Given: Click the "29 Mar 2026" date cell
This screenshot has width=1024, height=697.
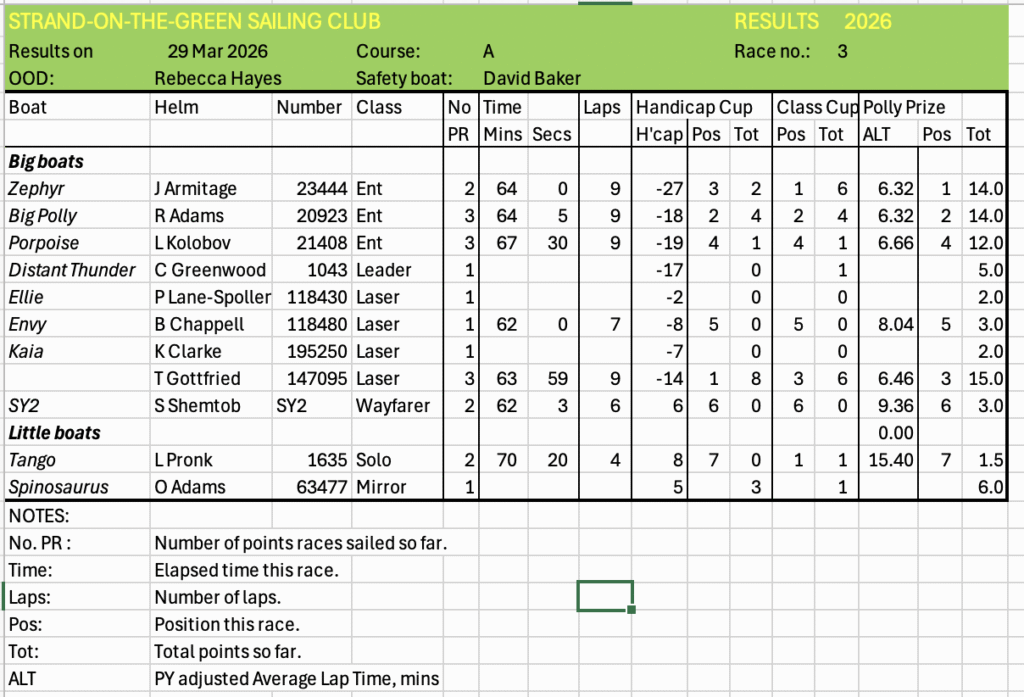Looking at the screenshot, I should 217,51.
